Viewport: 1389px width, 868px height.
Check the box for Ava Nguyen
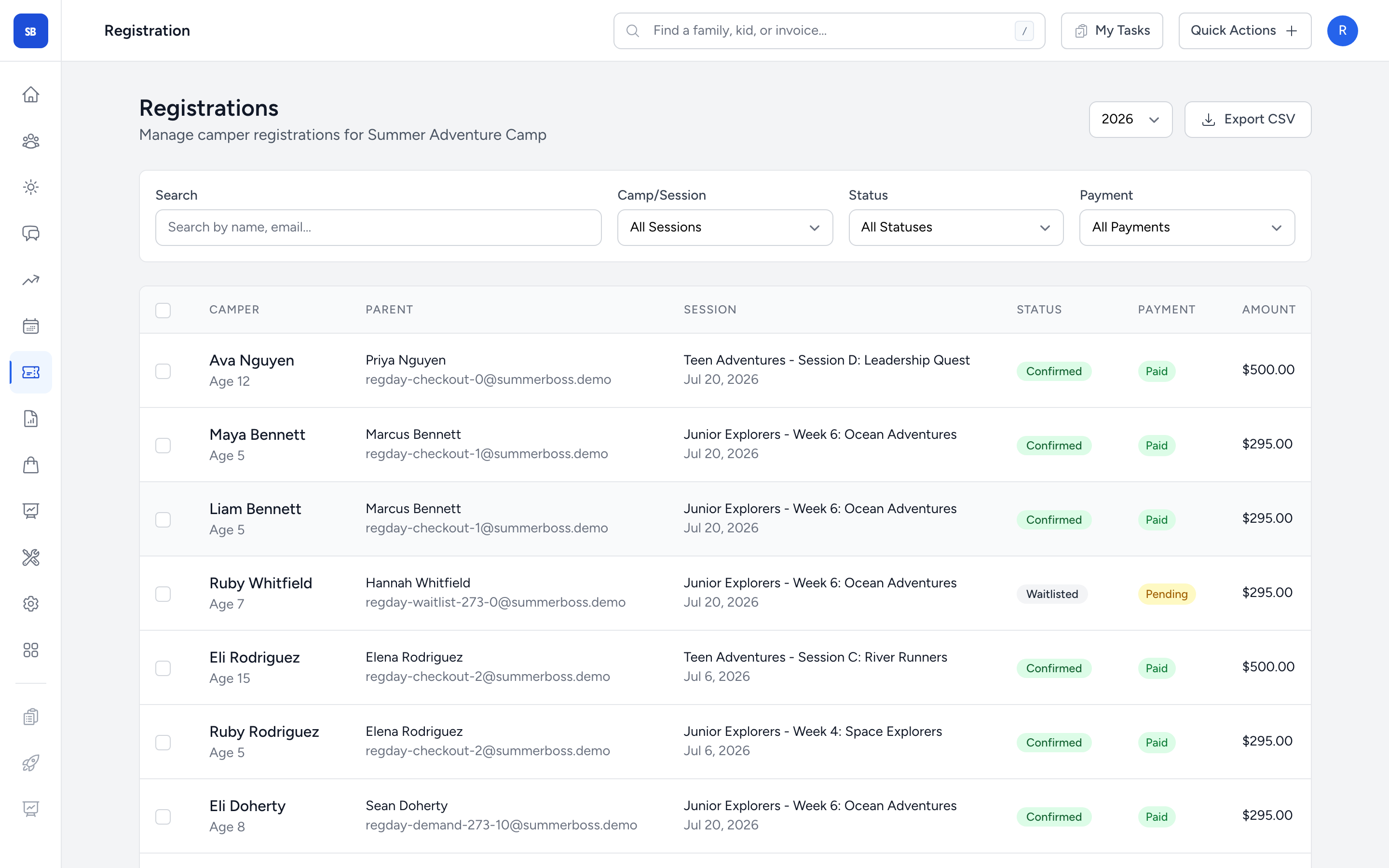click(163, 371)
